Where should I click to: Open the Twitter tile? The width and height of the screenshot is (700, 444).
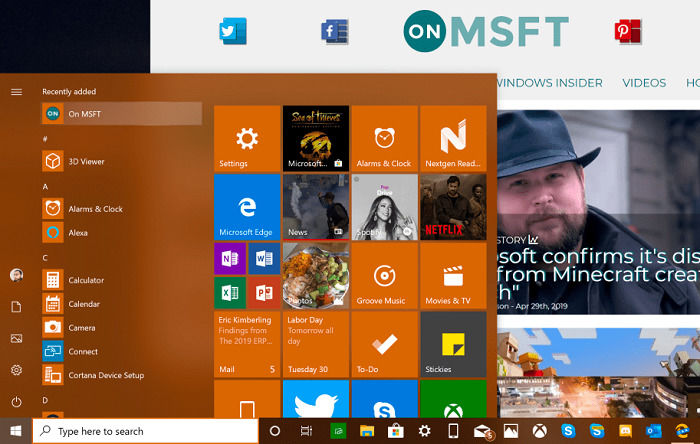[x=316, y=399]
